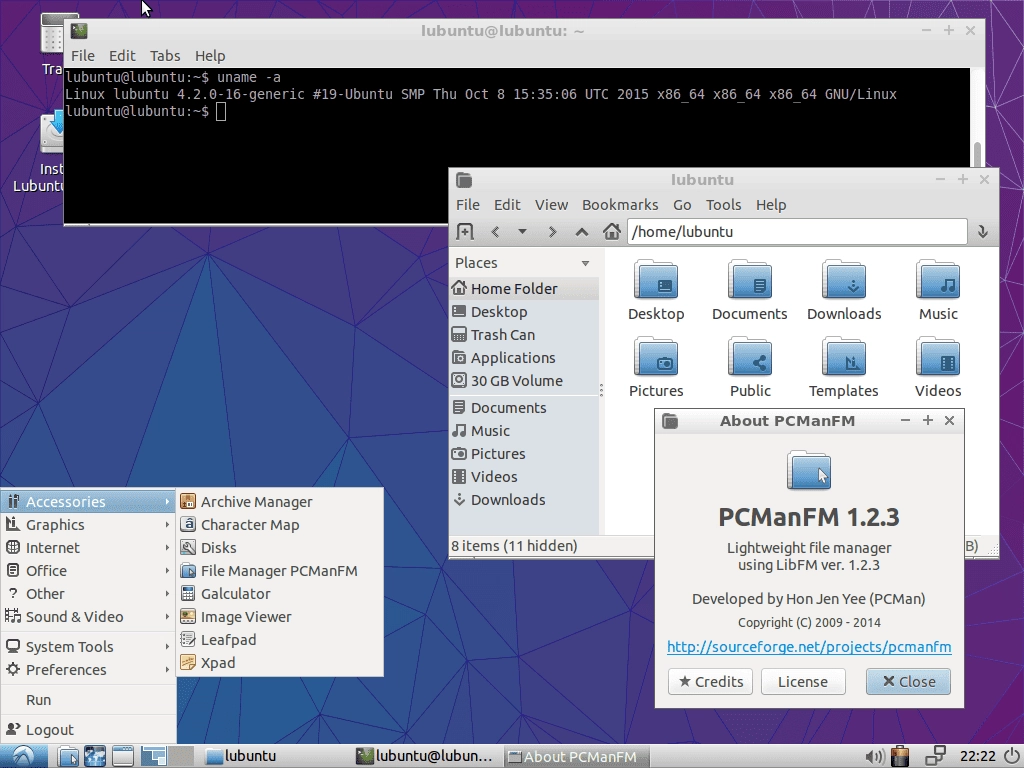Screen dimensions: 1024x768
Task: Select Videos bookmark in sidebar
Action: (524, 477)
